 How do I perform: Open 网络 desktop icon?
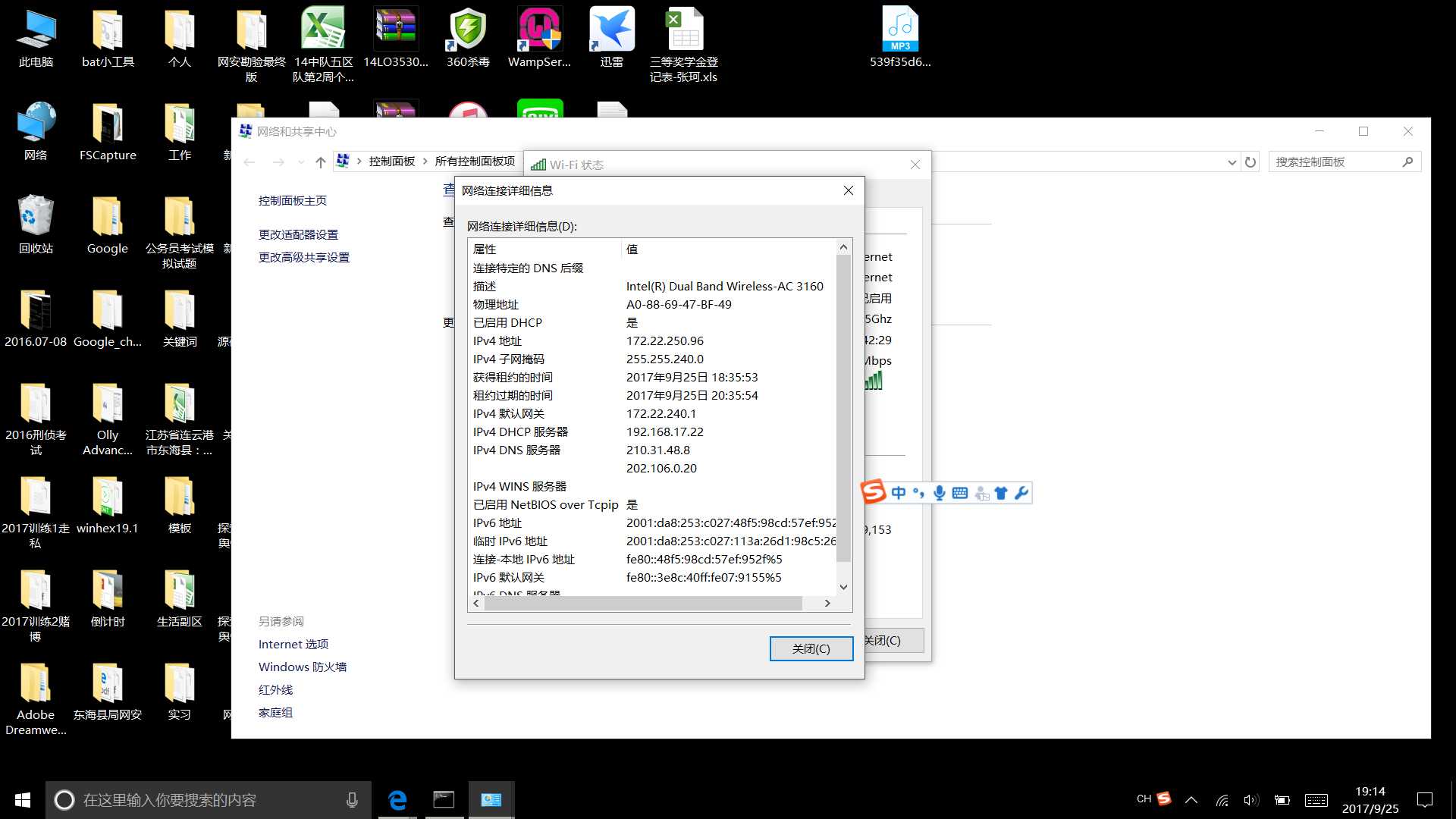point(36,131)
